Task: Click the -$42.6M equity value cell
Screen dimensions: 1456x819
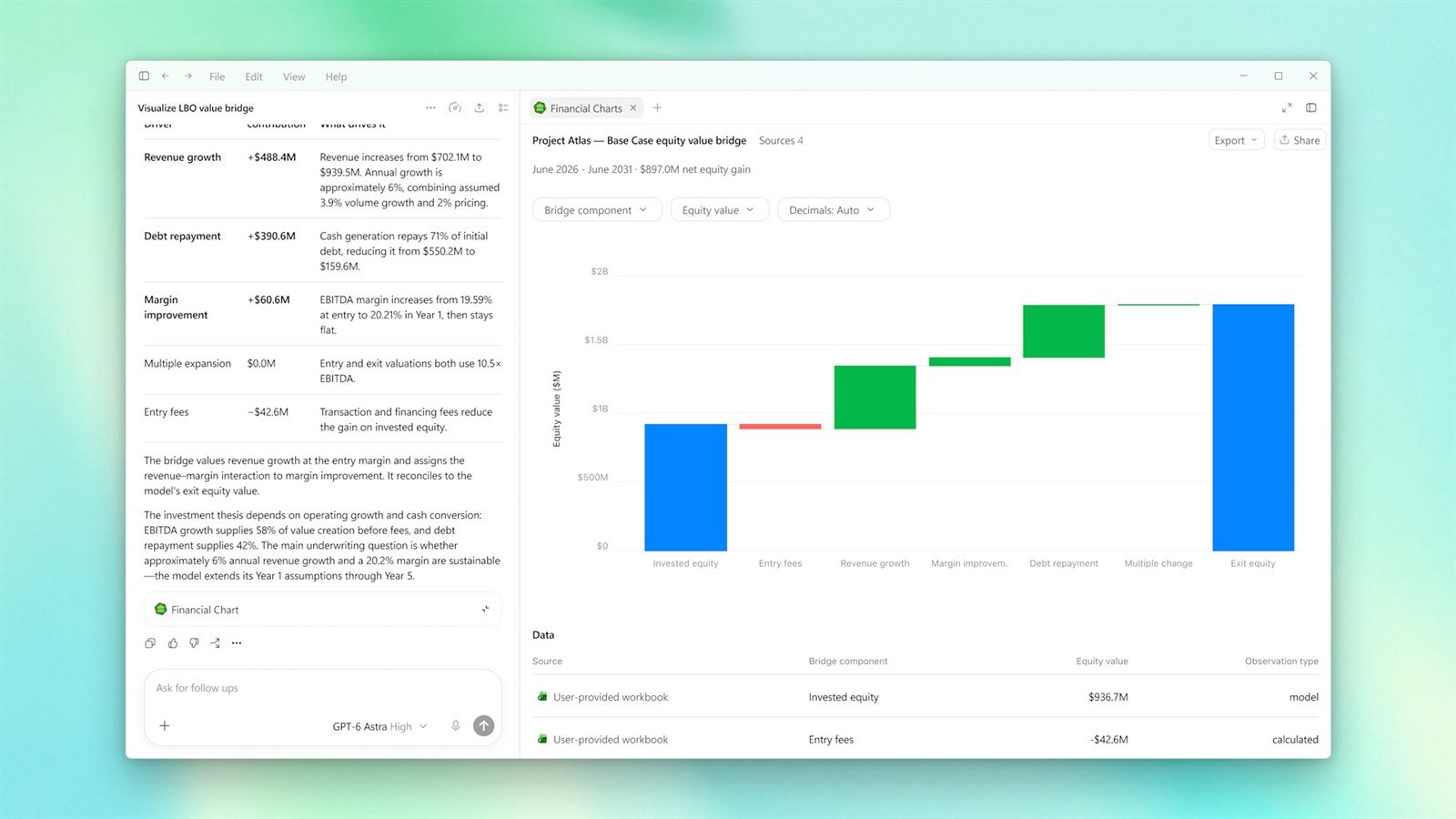Action: coord(1108,740)
